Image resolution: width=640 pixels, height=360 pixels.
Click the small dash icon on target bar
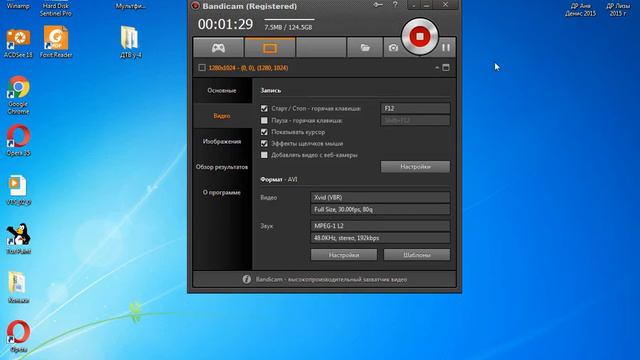[437, 68]
